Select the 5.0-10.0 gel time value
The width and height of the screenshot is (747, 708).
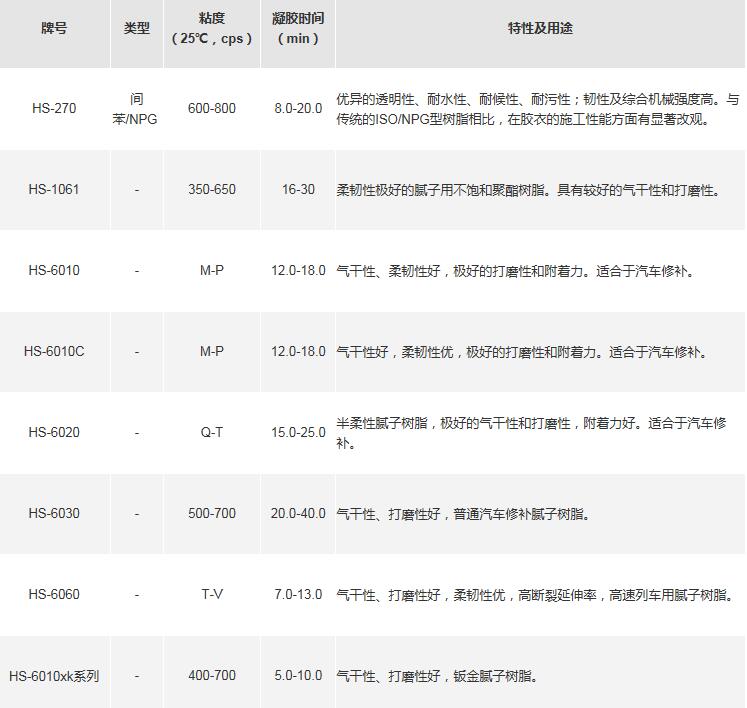298,676
